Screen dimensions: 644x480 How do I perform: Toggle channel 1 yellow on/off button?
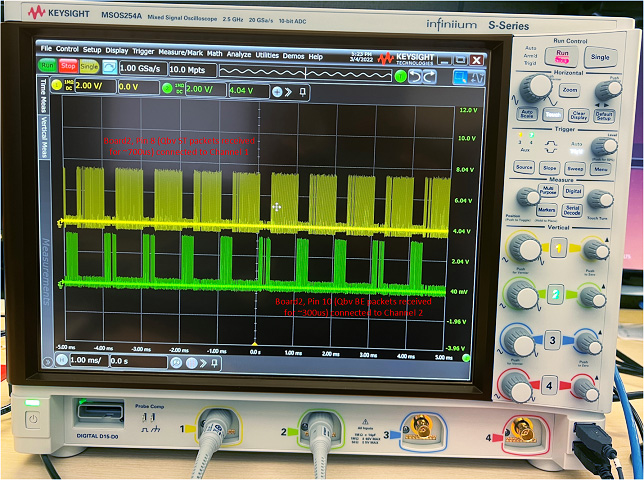pyautogui.click(x=57, y=85)
